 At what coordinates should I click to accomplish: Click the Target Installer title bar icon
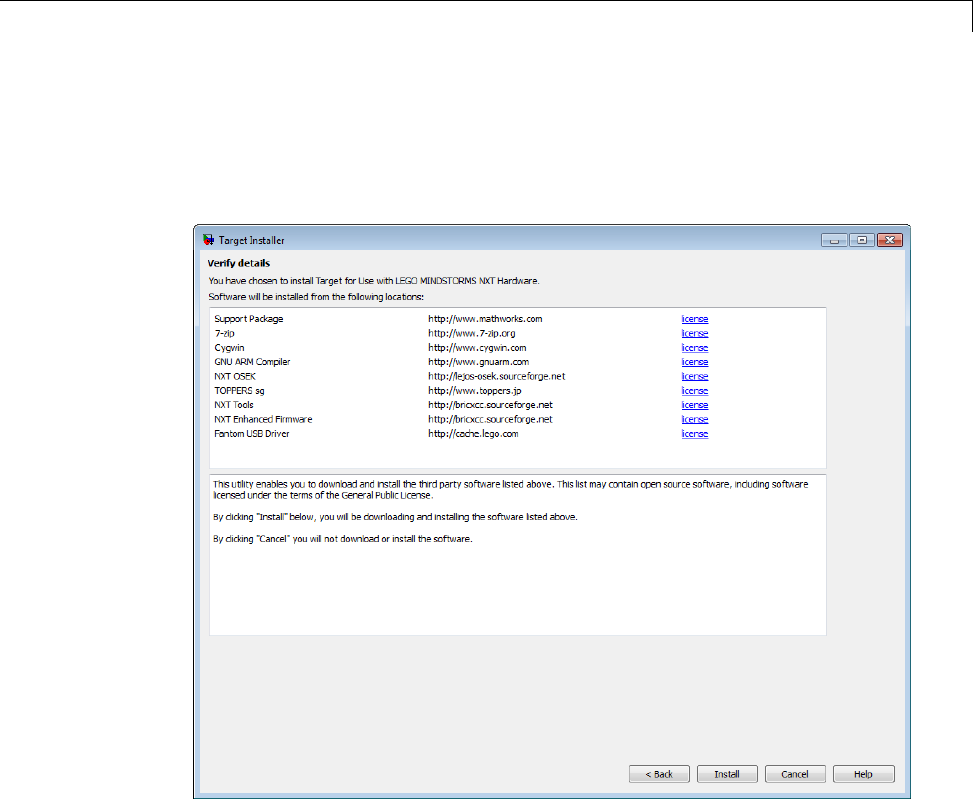208,240
